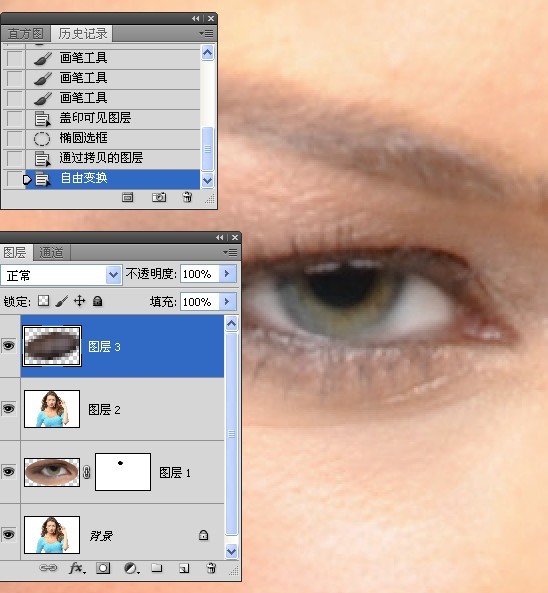
Task: Create new group folder icon
Action: (x=157, y=568)
